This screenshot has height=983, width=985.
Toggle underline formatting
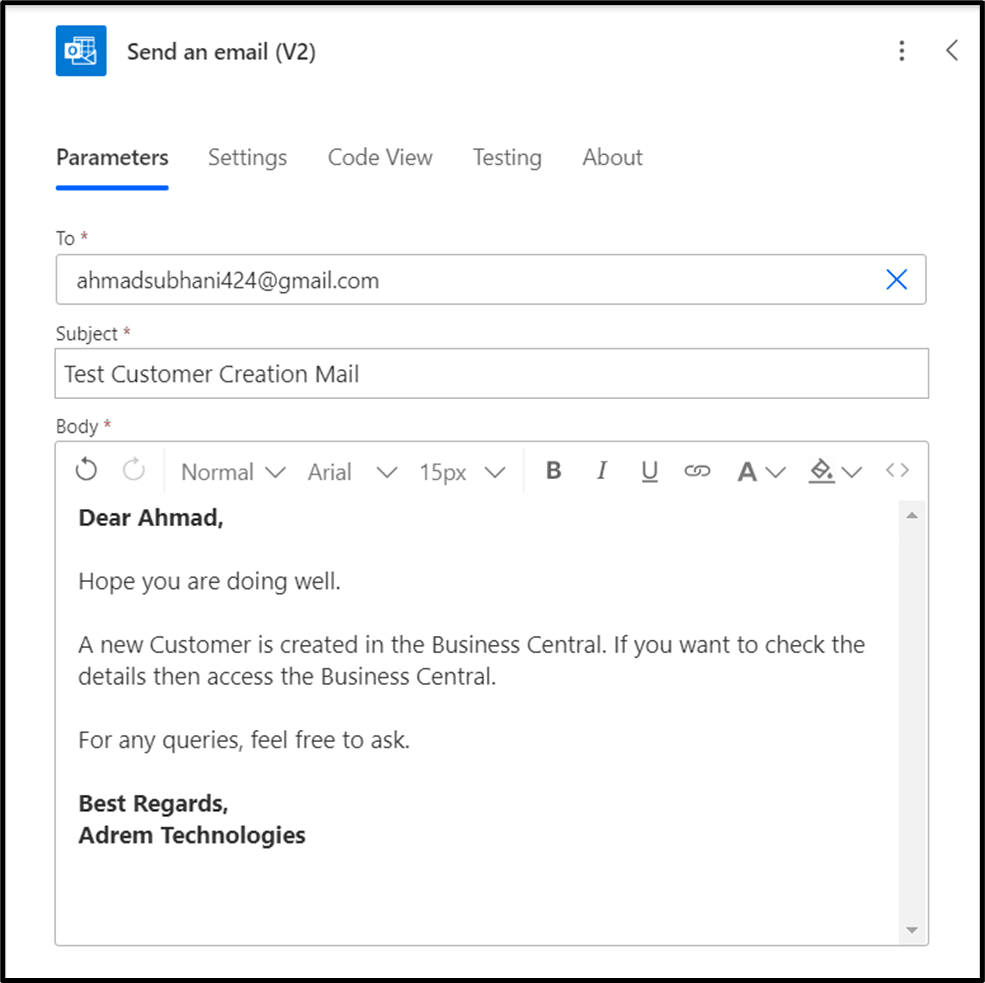[x=650, y=471]
